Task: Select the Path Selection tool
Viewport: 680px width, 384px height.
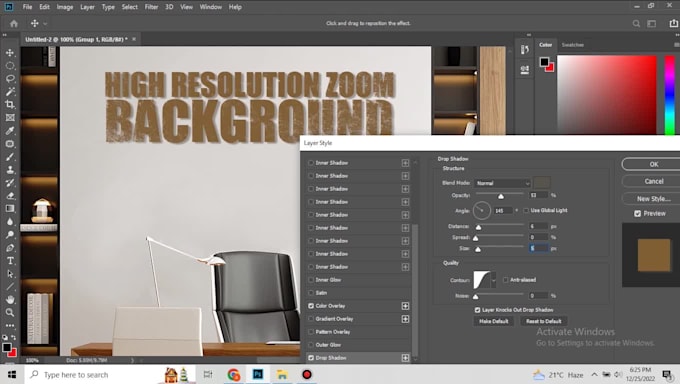Action: (x=10, y=274)
